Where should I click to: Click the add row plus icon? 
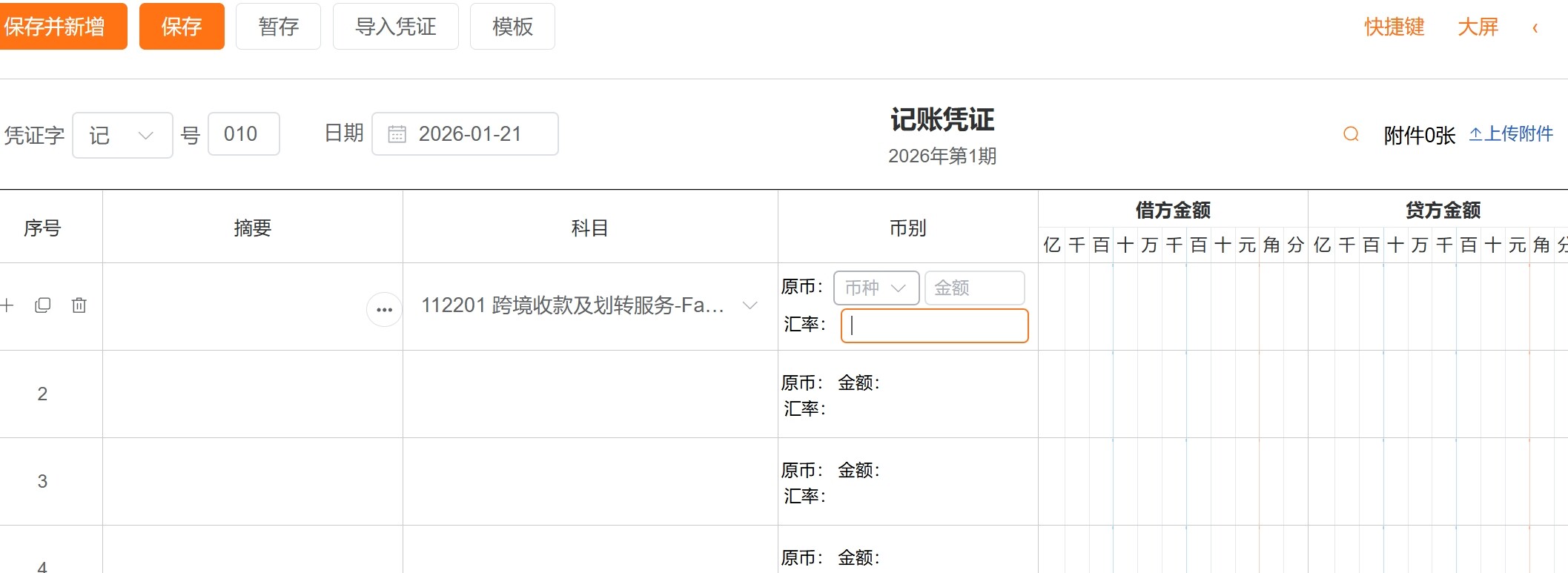pos(7,305)
